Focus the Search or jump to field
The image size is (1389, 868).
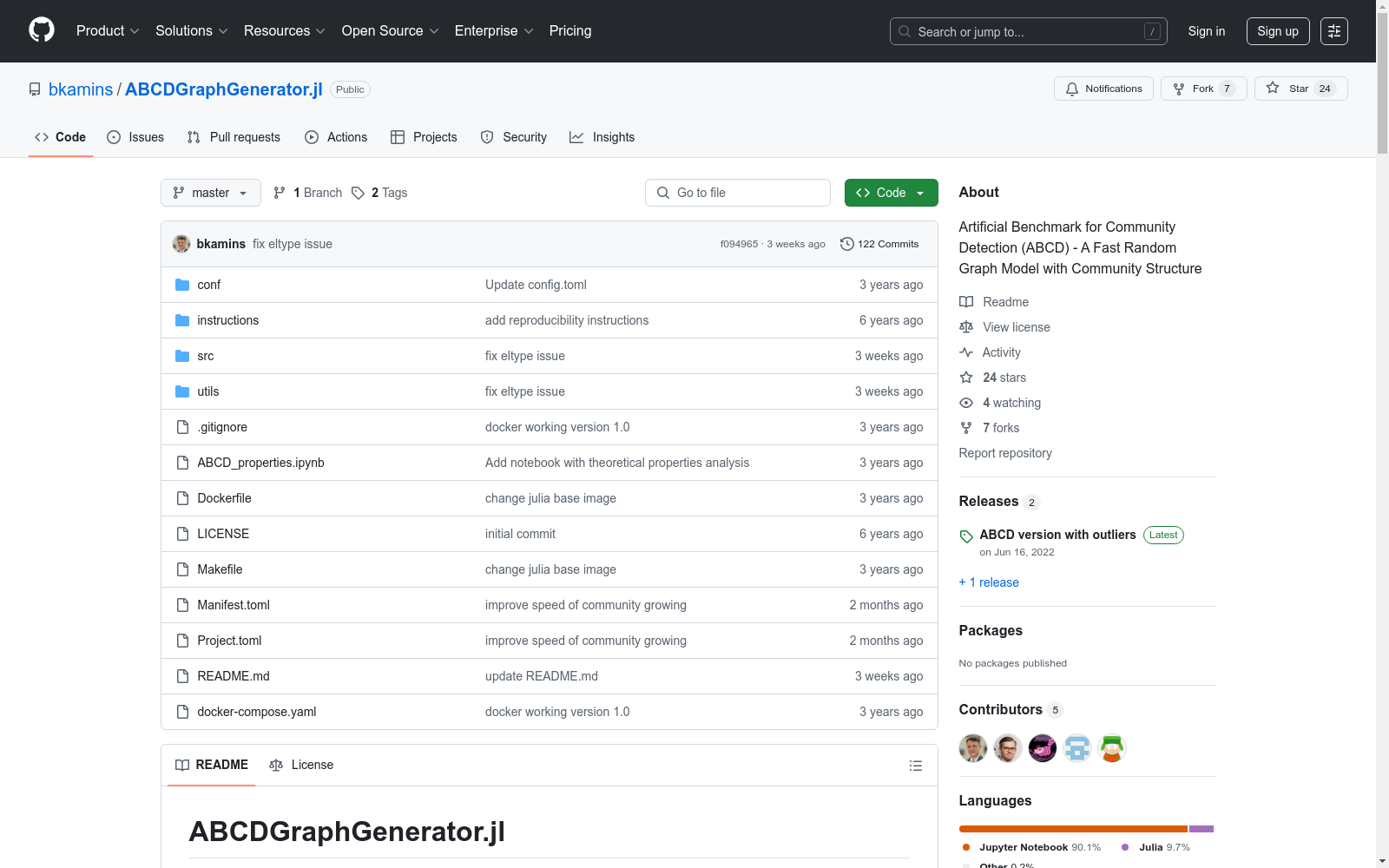(x=1029, y=31)
